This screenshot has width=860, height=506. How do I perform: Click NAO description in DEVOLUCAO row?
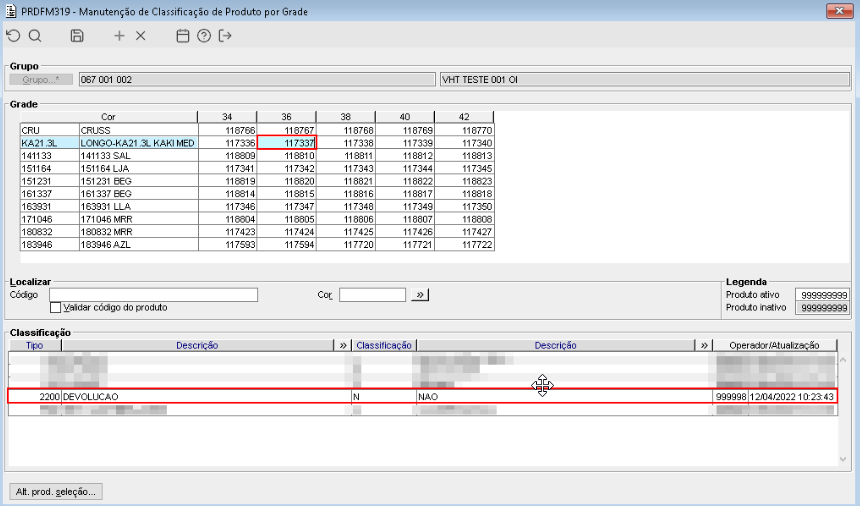pyautogui.click(x=564, y=396)
